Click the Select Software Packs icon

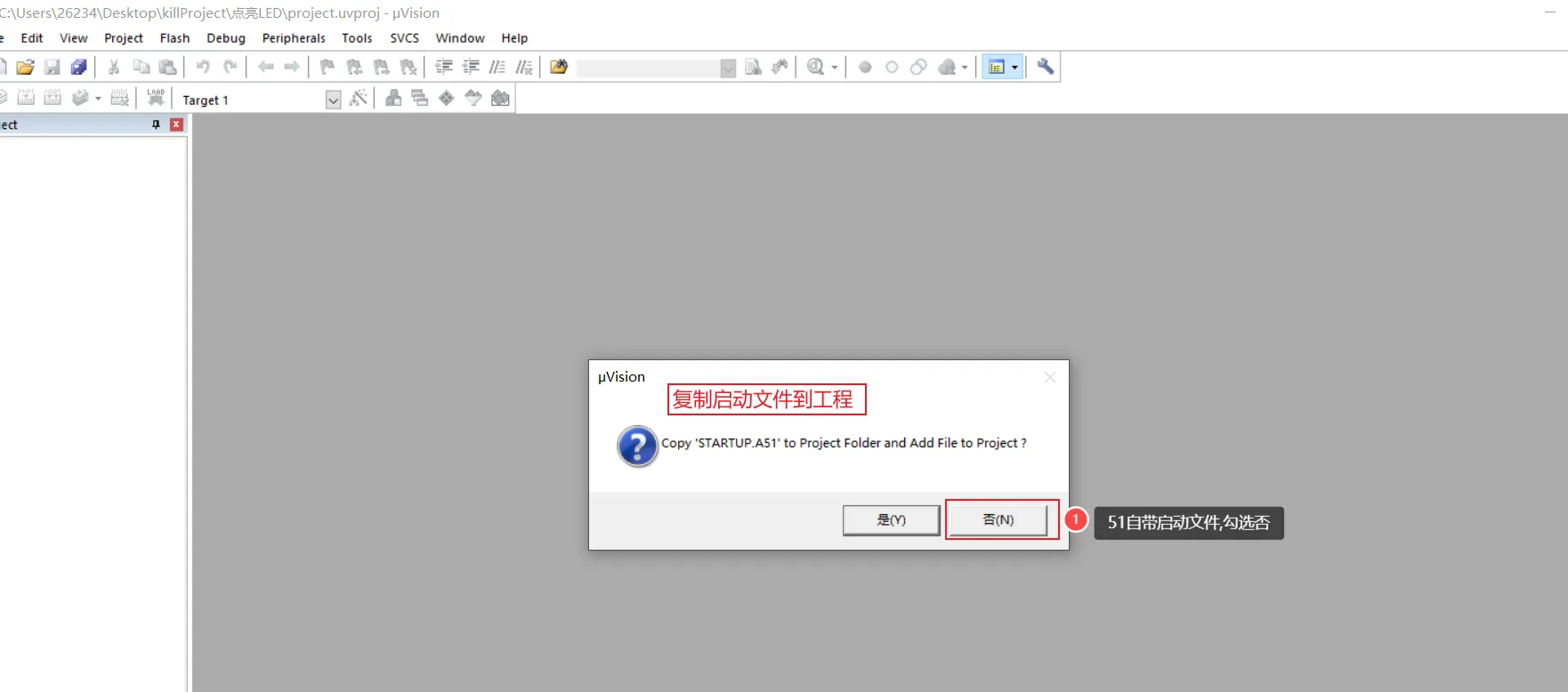tap(473, 98)
